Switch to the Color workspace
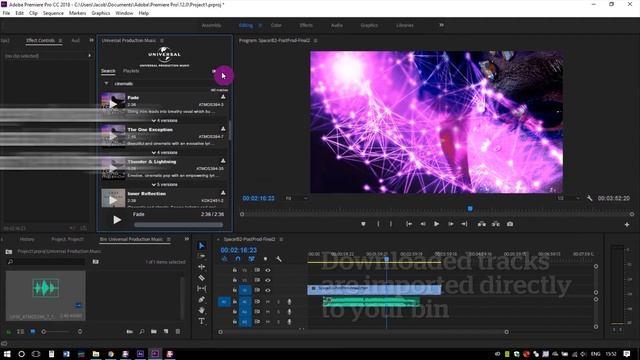Viewport: 640px width, 360px height. [x=276, y=25]
